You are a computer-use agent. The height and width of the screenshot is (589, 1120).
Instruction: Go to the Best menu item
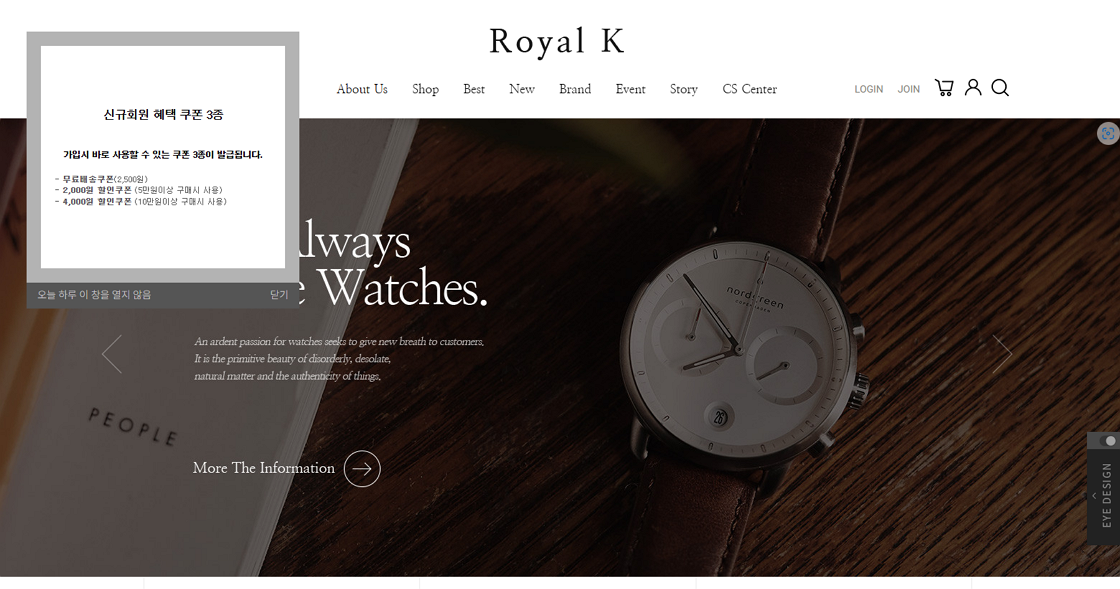474,89
